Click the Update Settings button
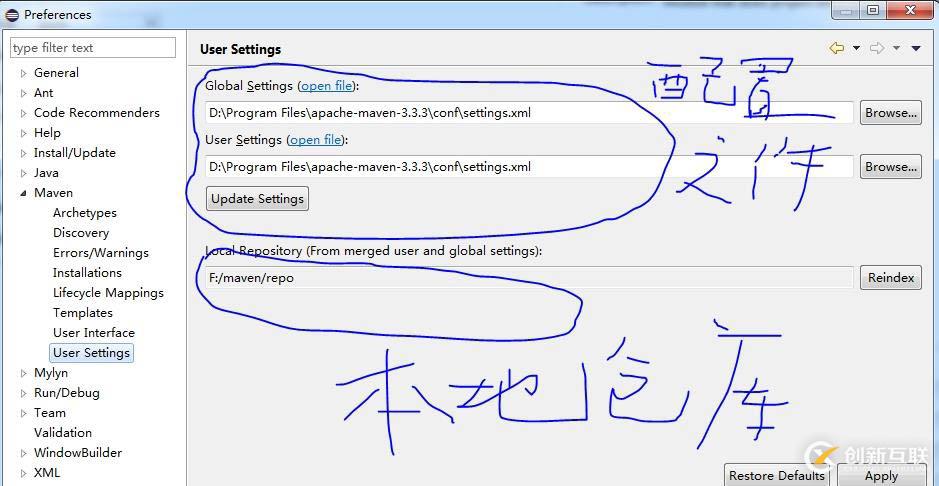Image resolution: width=939 pixels, height=486 pixels. [x=258, y=199]
